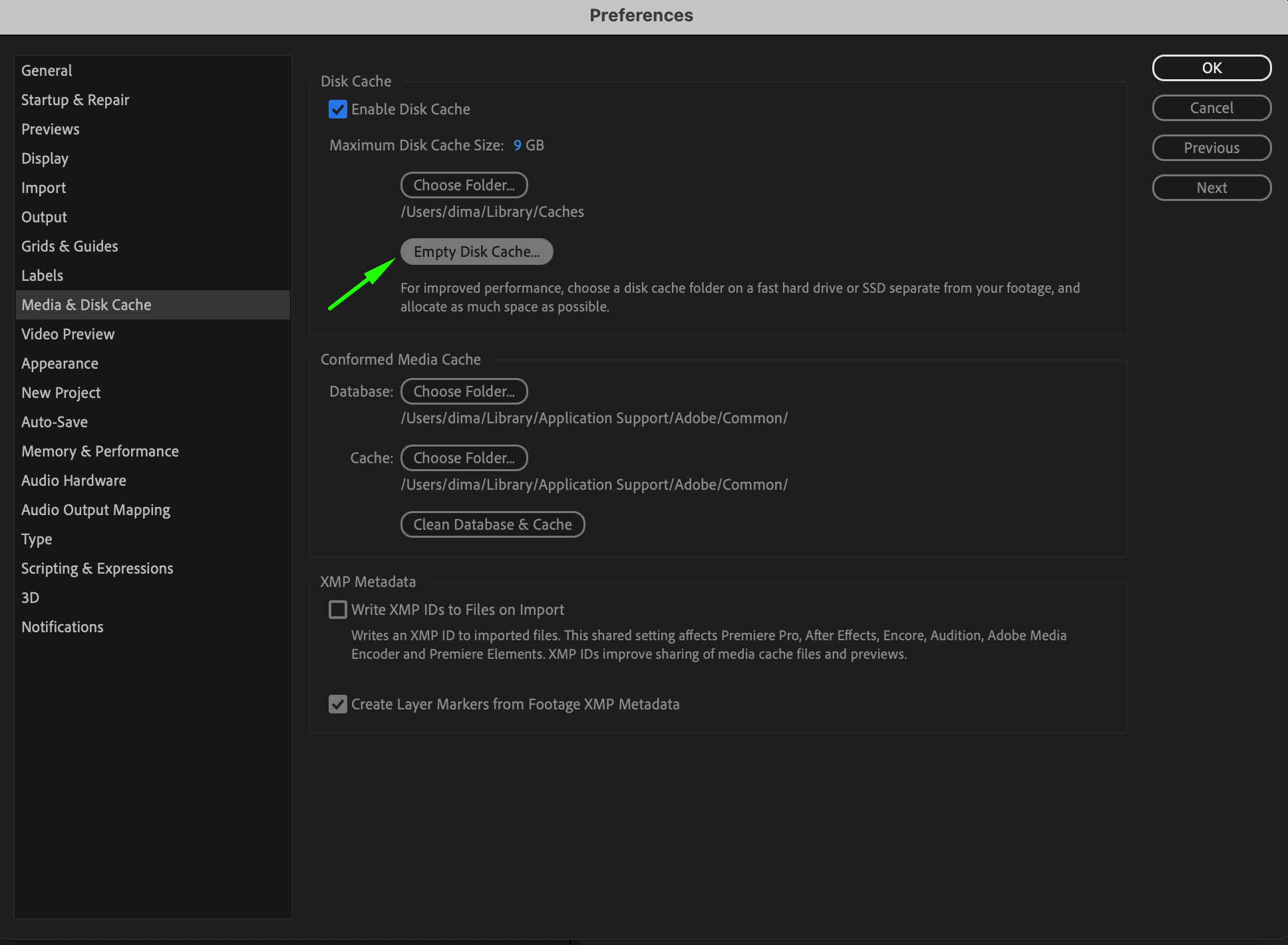Confirm preferences with OK button
Image resolution: width=1288 pixels, height=945 pixels.
[x=1211, y=68]
